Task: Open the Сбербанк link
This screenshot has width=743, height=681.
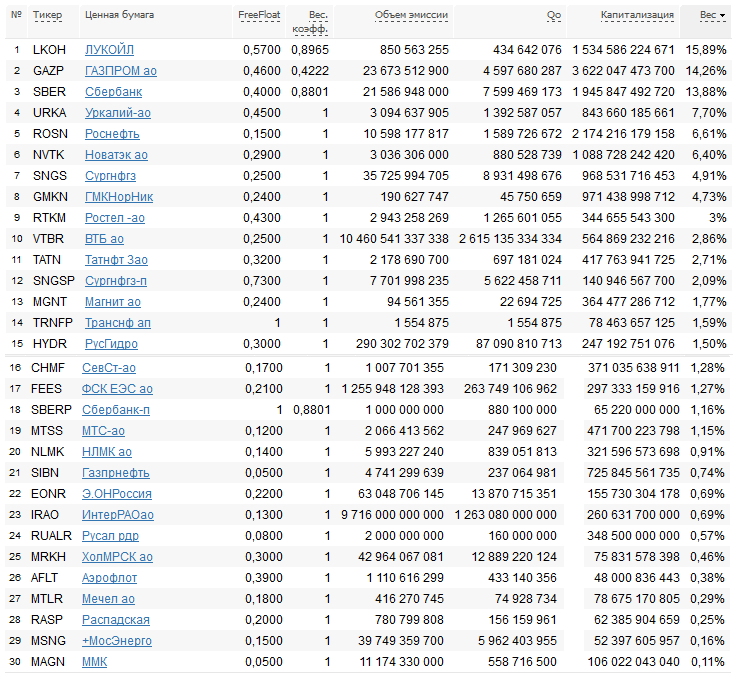Action: click(113, 91)
